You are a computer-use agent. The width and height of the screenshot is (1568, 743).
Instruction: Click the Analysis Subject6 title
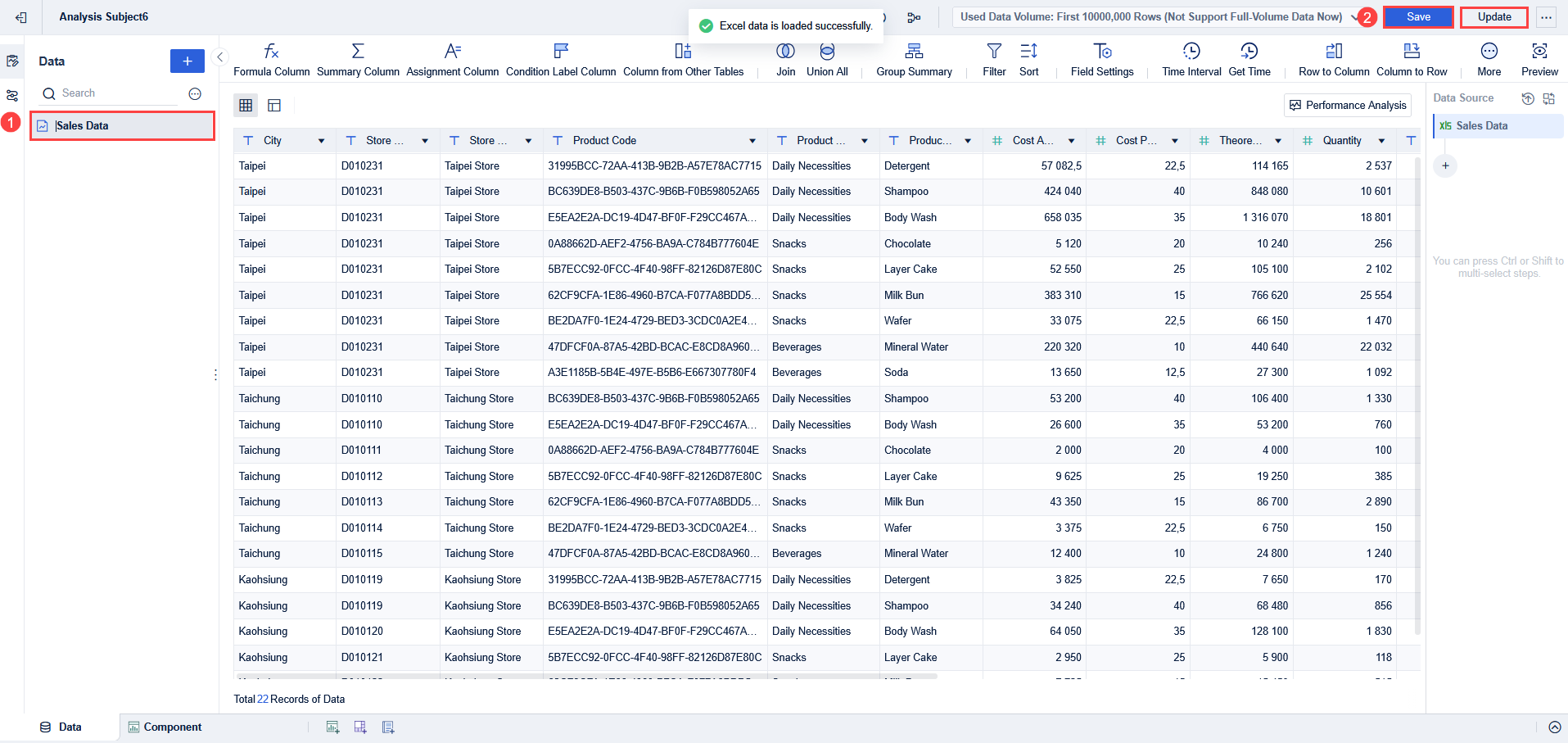104,17
